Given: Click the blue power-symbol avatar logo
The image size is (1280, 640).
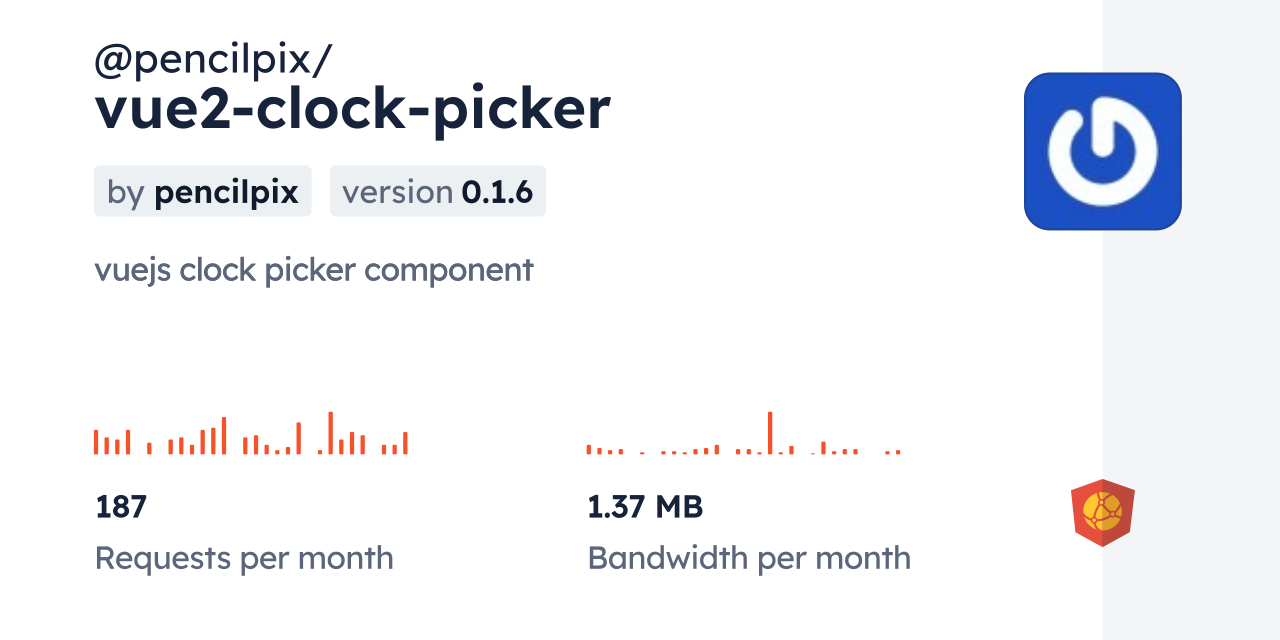Looking at the screenshot, I should point(1102,151).
